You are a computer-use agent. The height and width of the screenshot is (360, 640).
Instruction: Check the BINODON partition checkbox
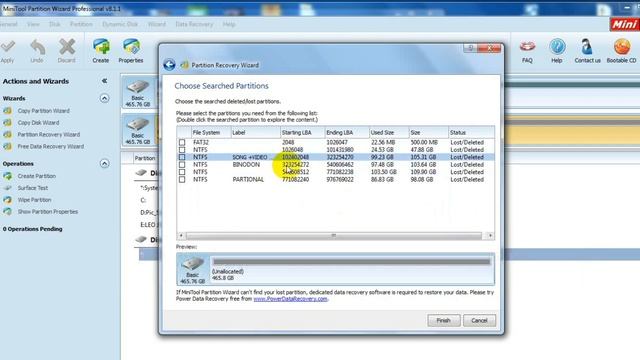182,164
